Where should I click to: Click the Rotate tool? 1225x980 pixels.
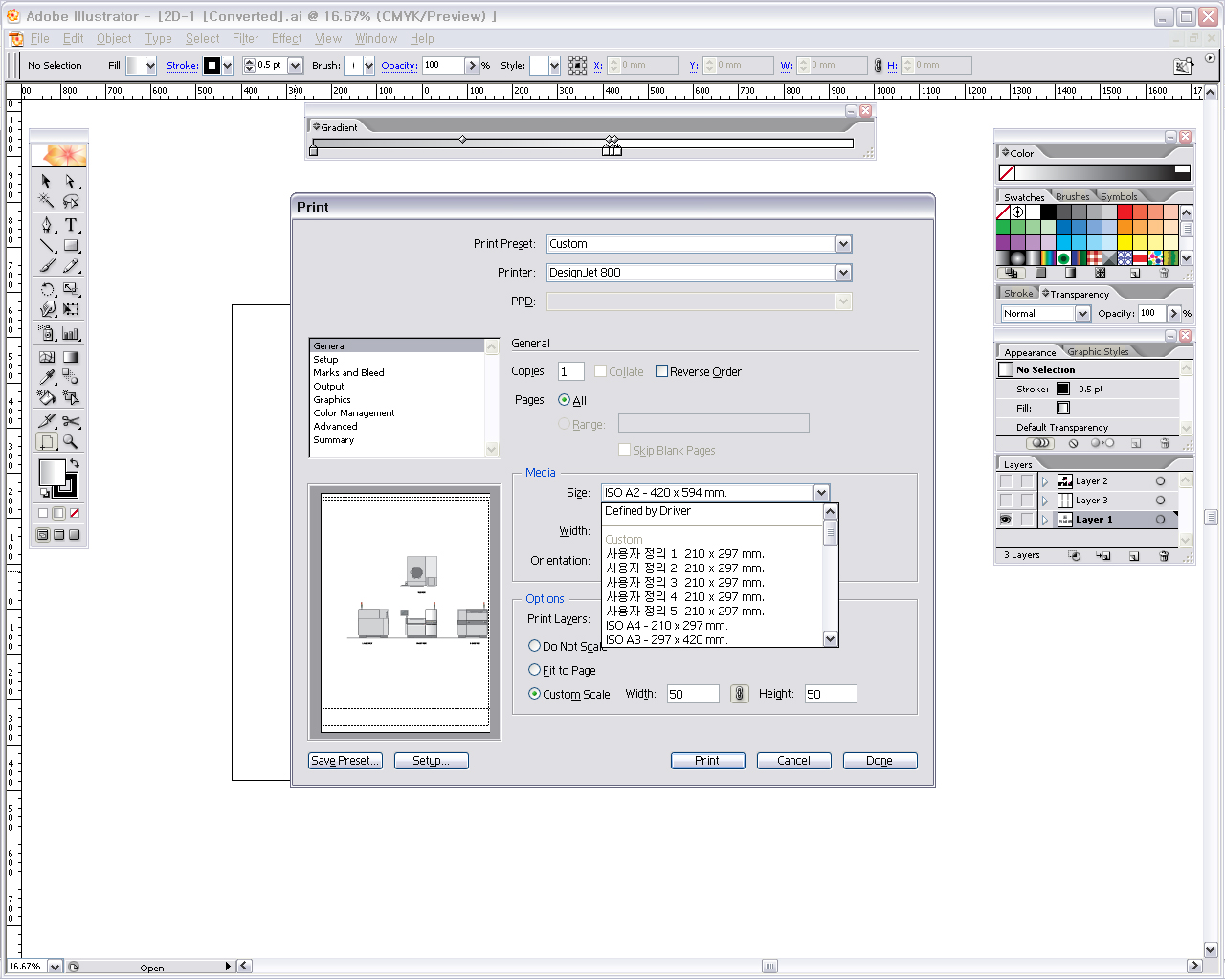pyautogui.click(x=47, y=289)
